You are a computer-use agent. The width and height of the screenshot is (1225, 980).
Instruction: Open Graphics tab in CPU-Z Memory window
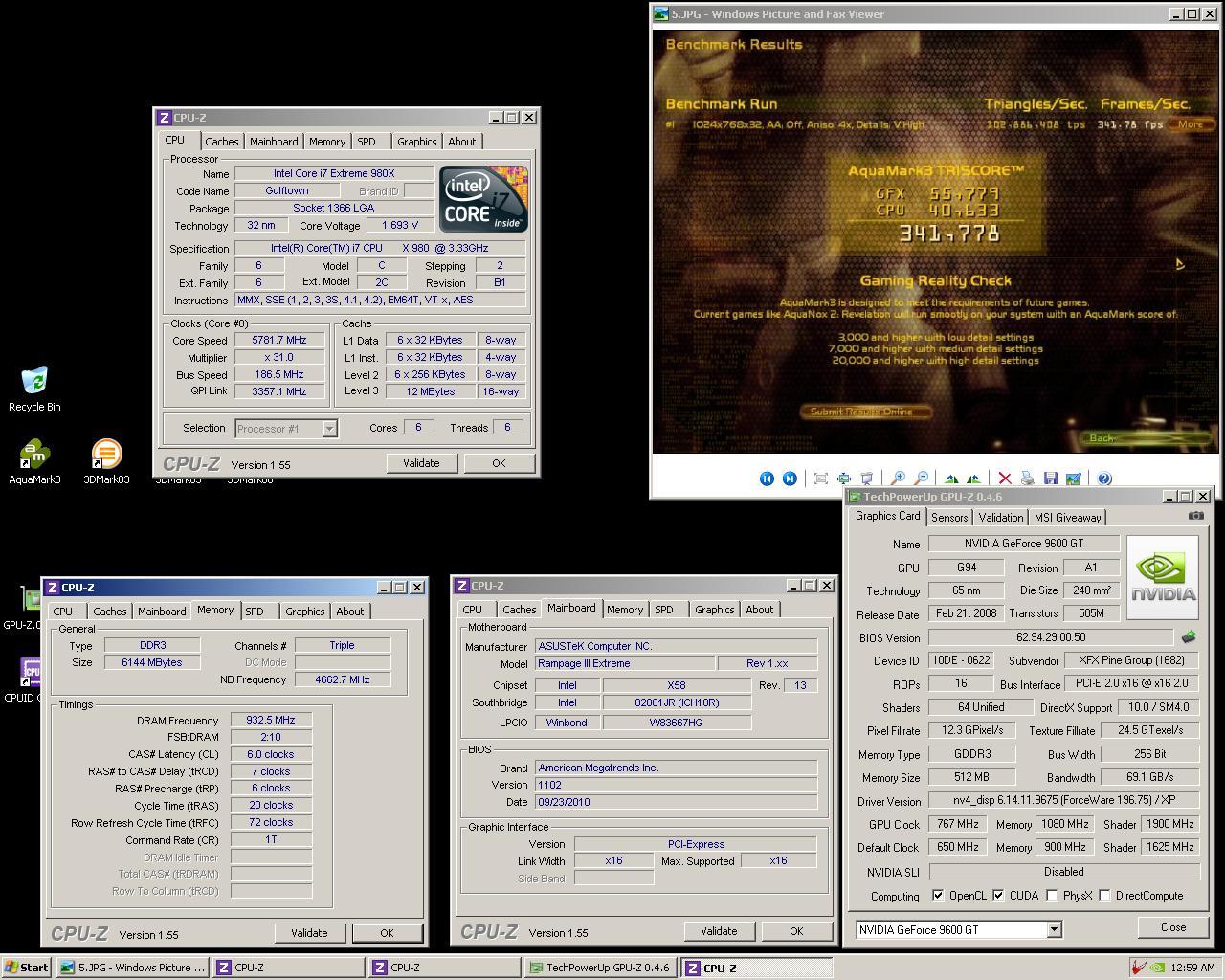pyautogui.click(x=304, y=612)
